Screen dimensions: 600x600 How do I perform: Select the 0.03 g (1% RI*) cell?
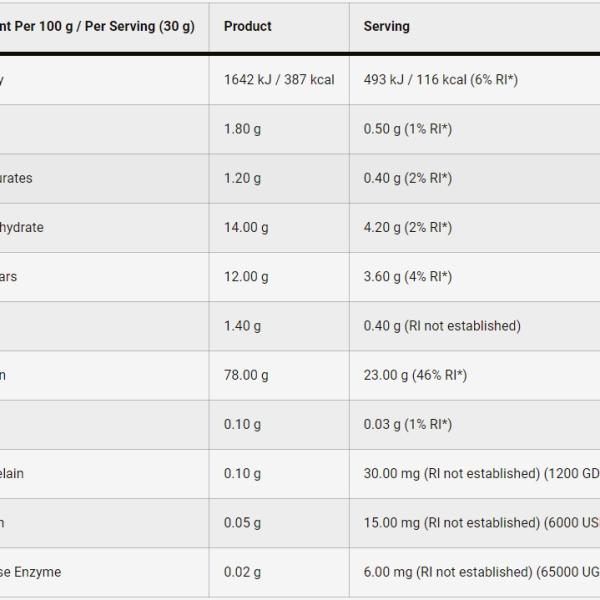pyautogui.click(x=407, y=424)
